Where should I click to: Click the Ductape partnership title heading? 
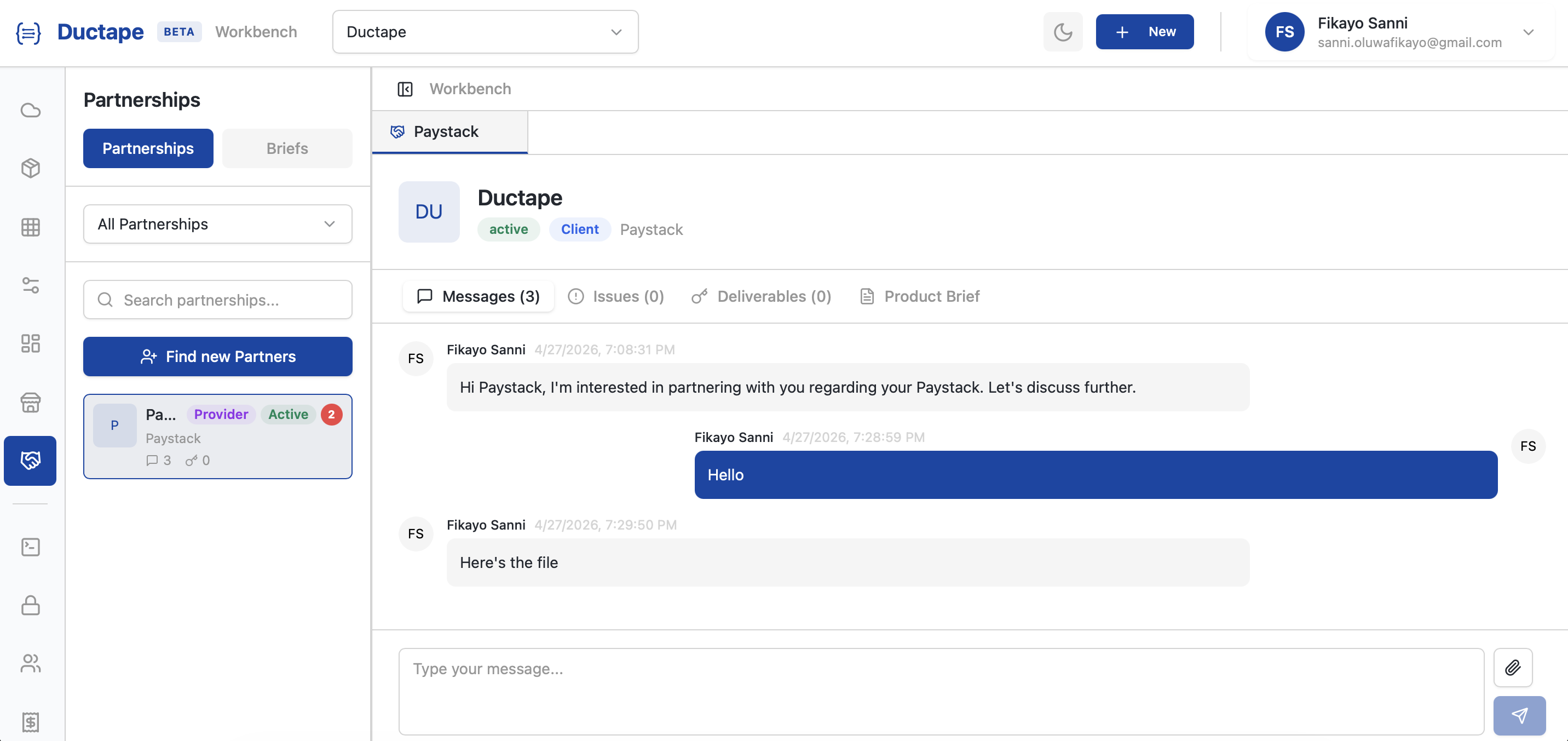pyautogui.click(x=520, y=198)
